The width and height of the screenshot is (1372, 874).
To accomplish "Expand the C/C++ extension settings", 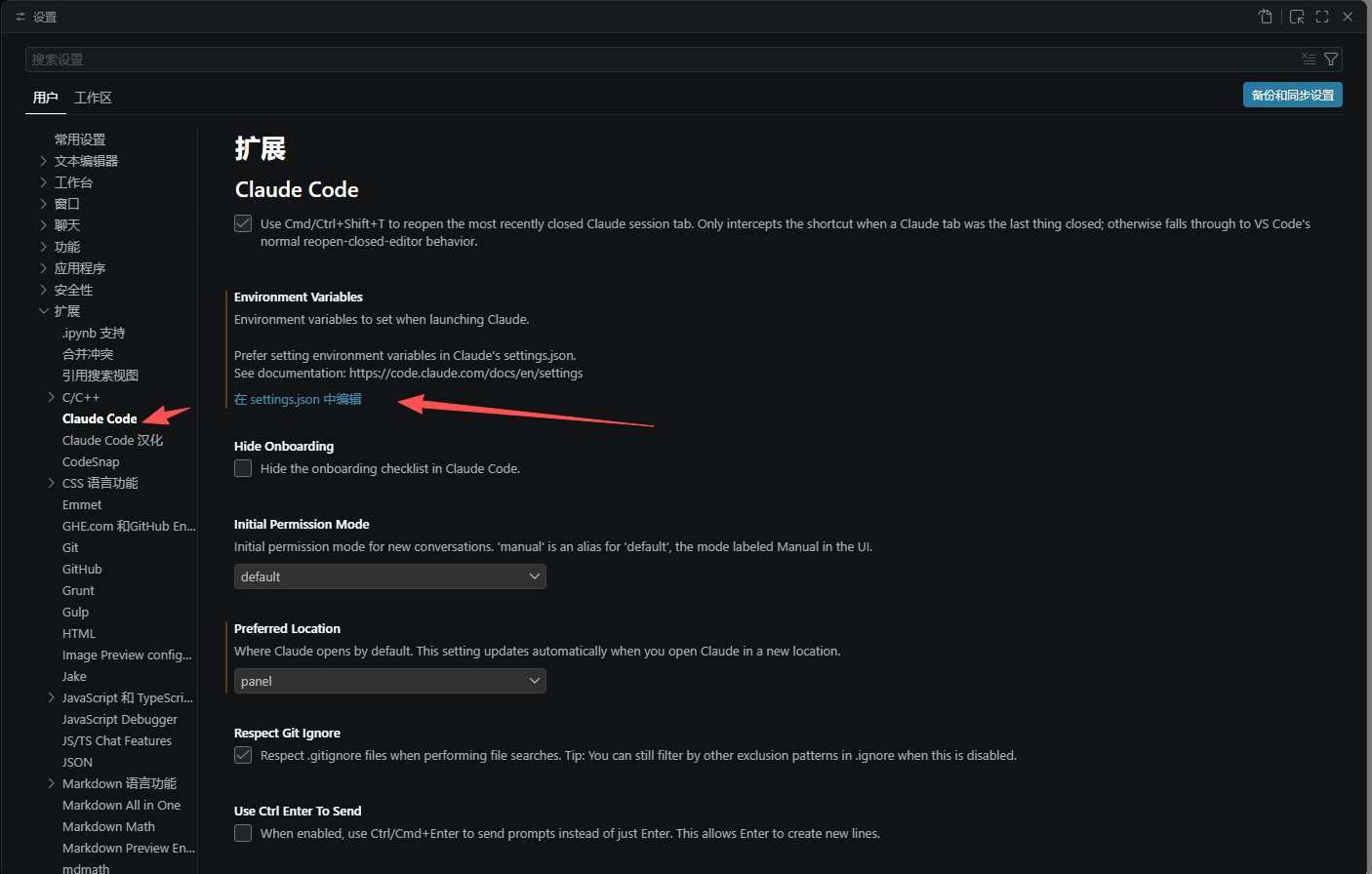I will click(x=51, y=397).
